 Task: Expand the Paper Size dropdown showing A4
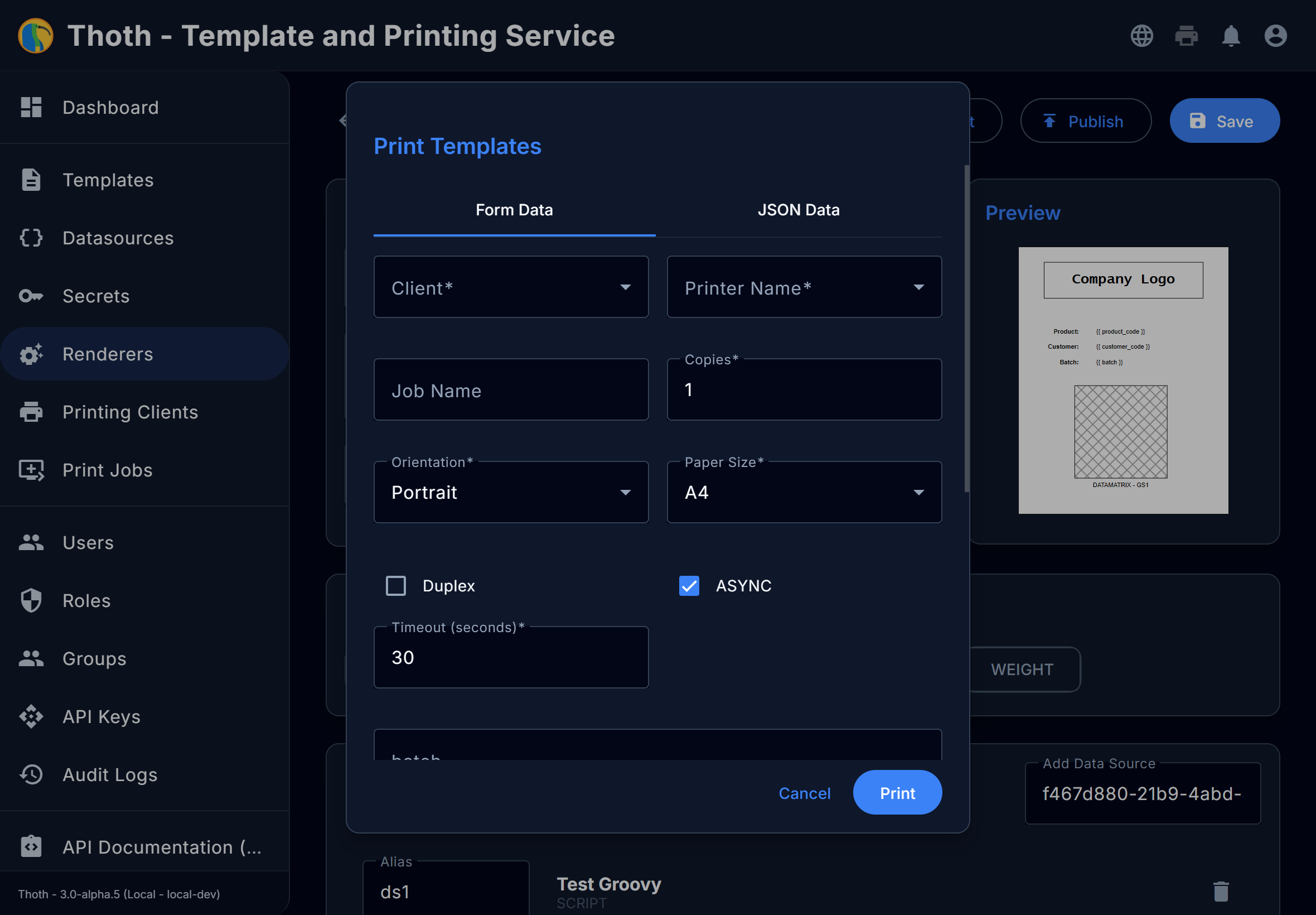point(805,492)
